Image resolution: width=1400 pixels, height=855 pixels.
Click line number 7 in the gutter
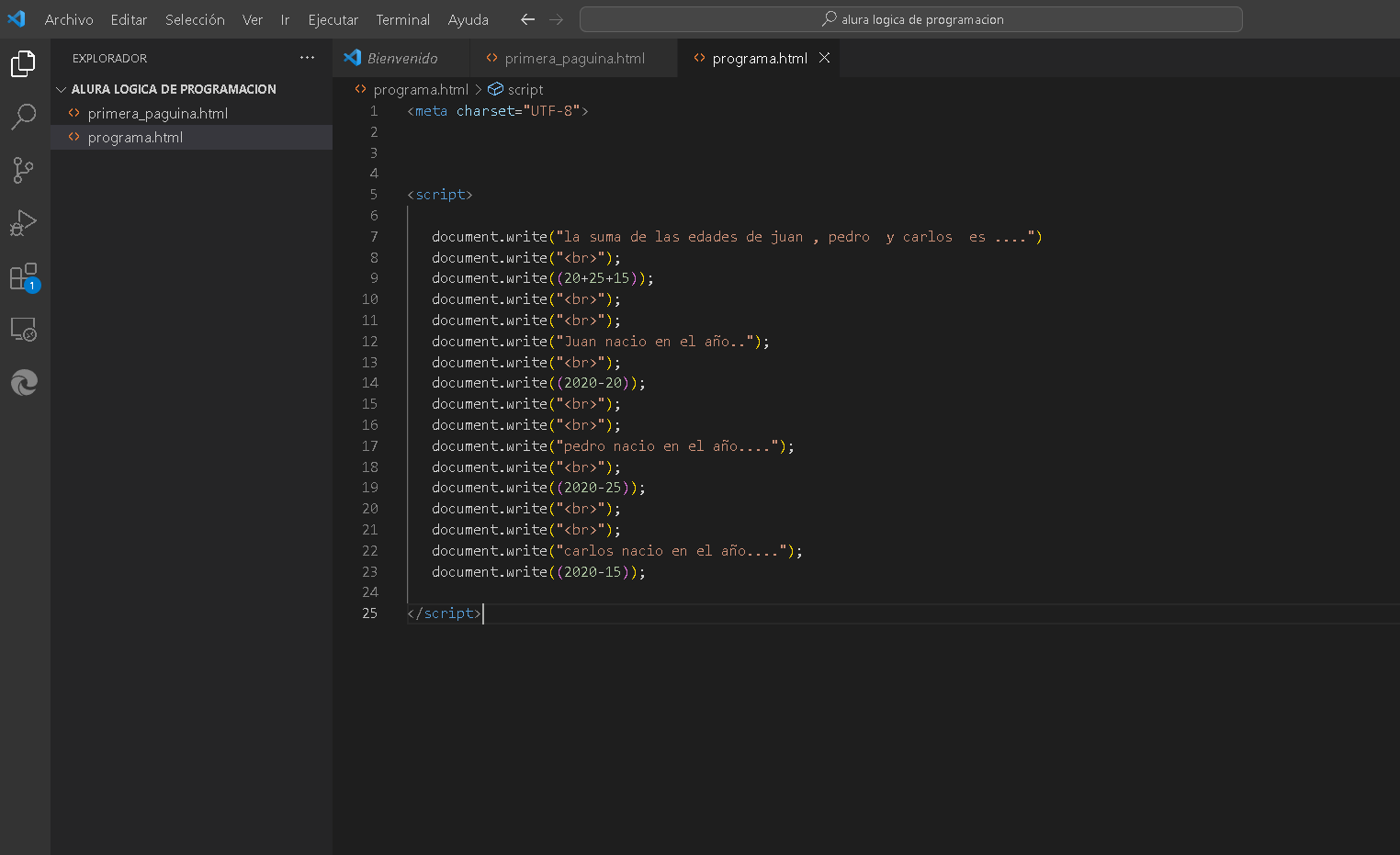coord(374,236)
